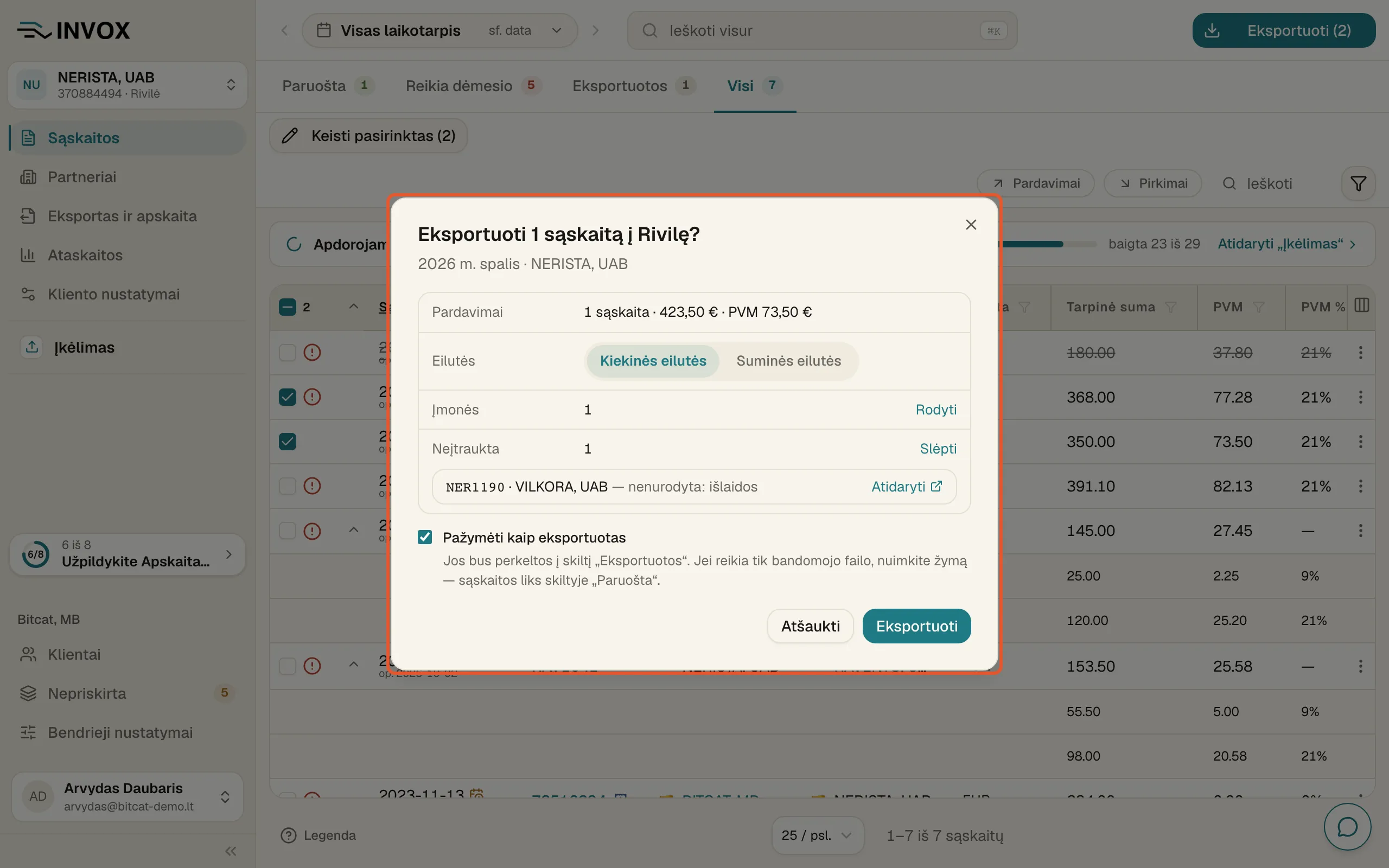Screen dimensions: 1389x868
Task: Click the Eksportuoti button in dialog
Action: tap(916, 626)
